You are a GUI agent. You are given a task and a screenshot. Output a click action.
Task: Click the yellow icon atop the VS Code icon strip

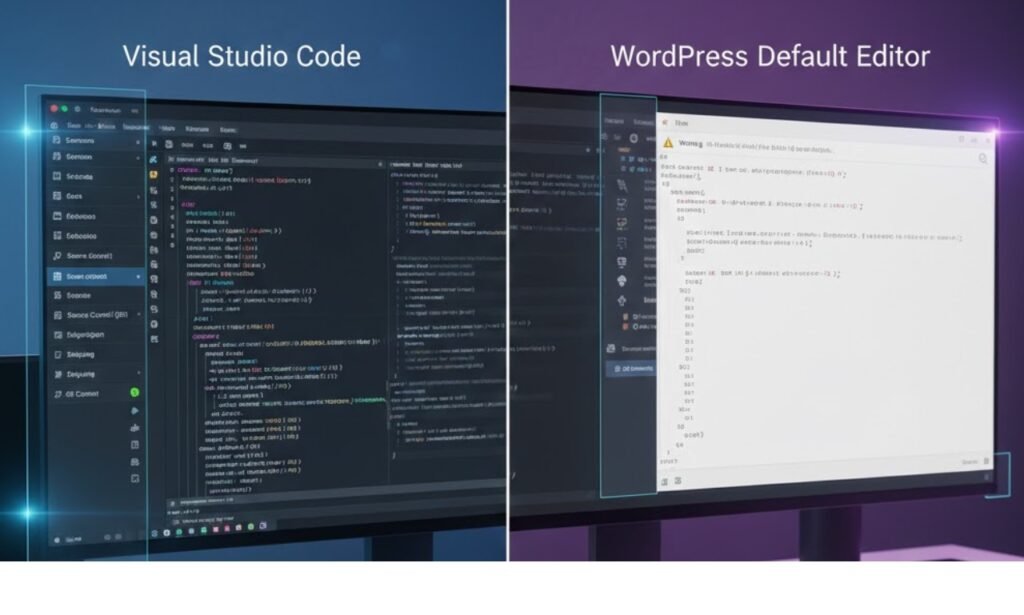[153, 172]
